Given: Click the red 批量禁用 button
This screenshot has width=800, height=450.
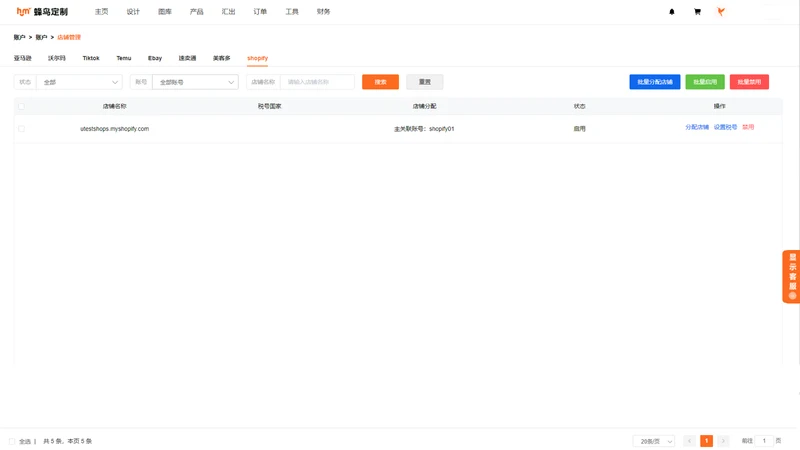Looking at the screenshot, I should (x=749, y=82).
